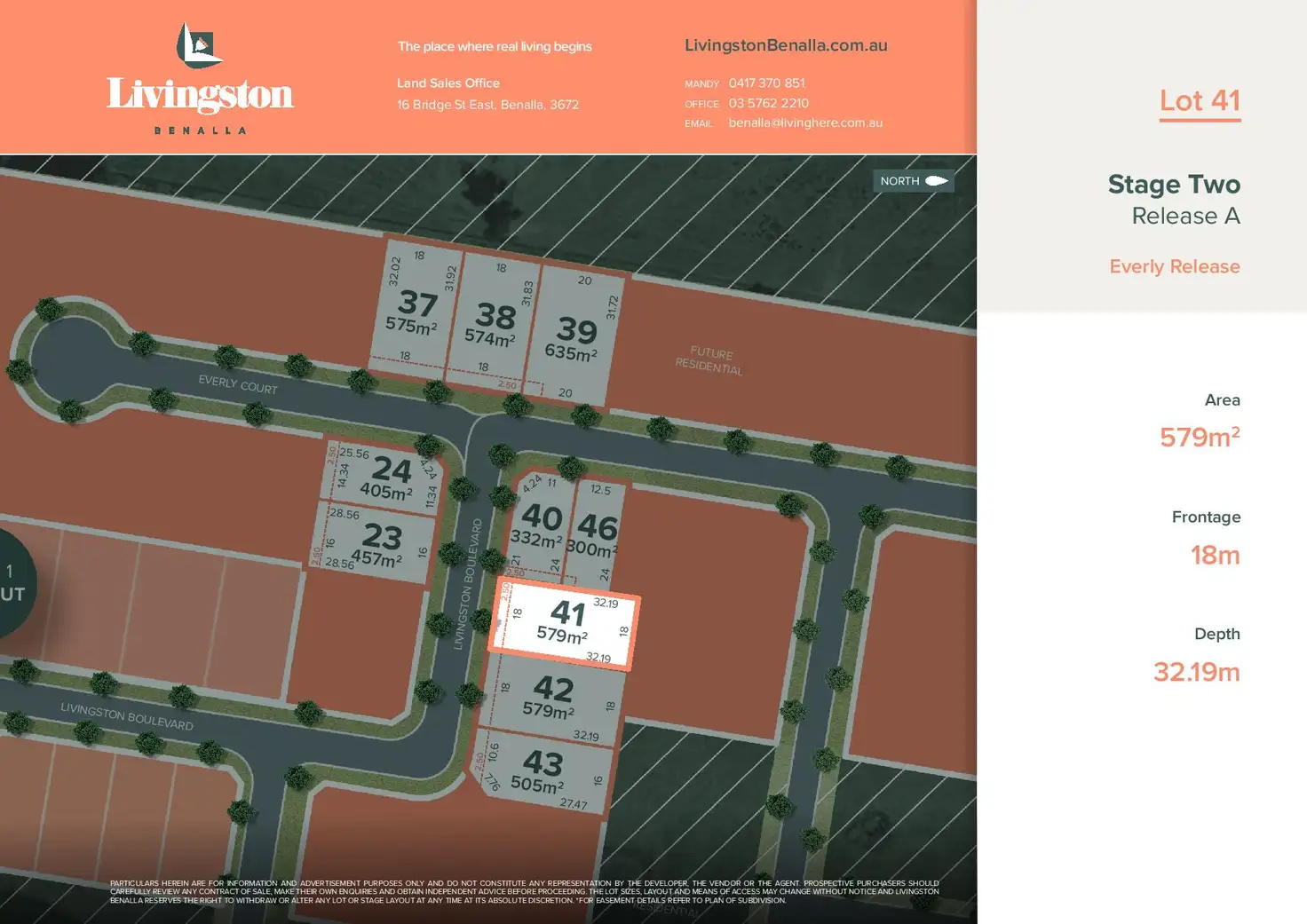
Task: Click the Future Residential area label
Action: coord(709,360)
